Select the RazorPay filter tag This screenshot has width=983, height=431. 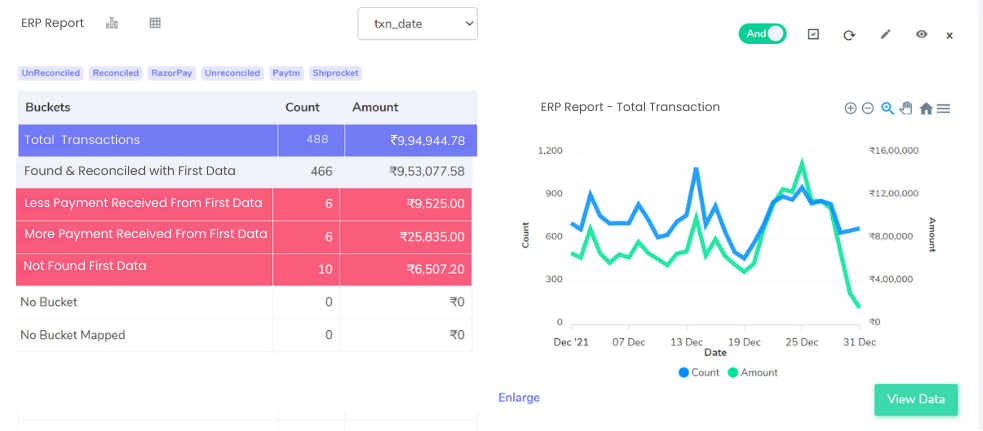click(x=172, y=73)
